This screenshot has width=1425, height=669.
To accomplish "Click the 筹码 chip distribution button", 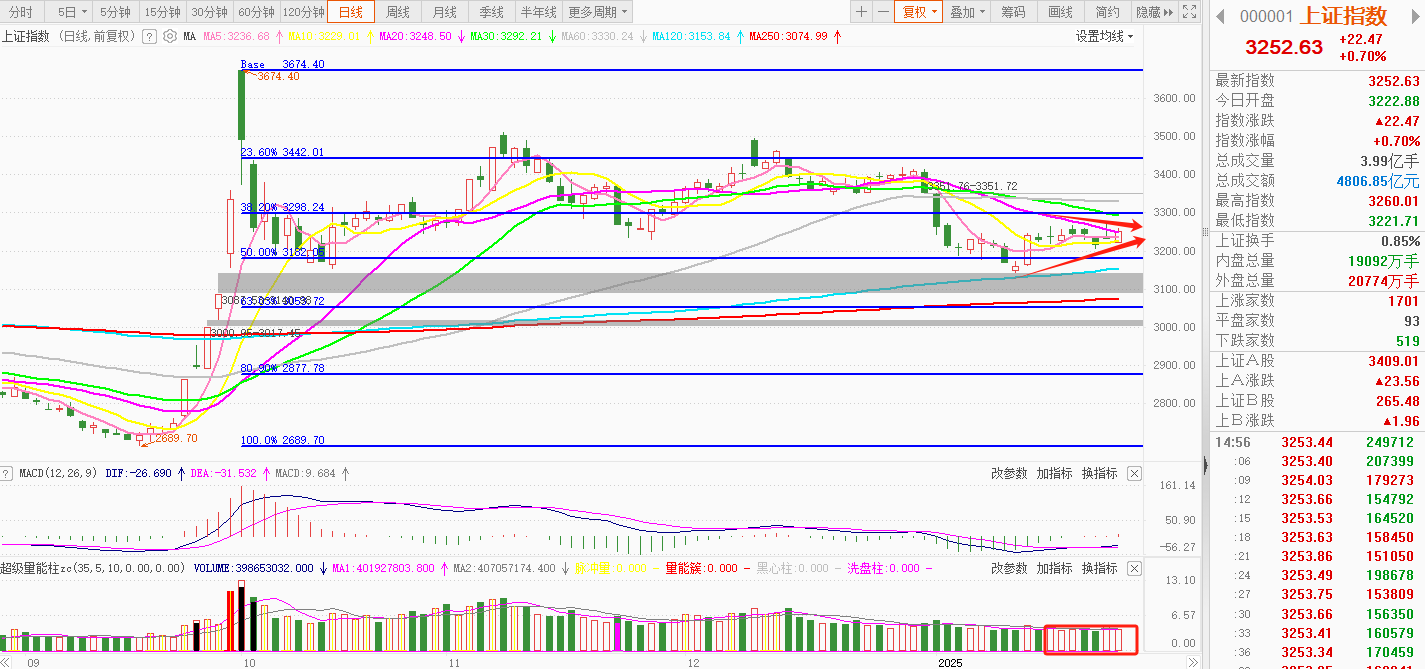I will tap(1013, 12).
